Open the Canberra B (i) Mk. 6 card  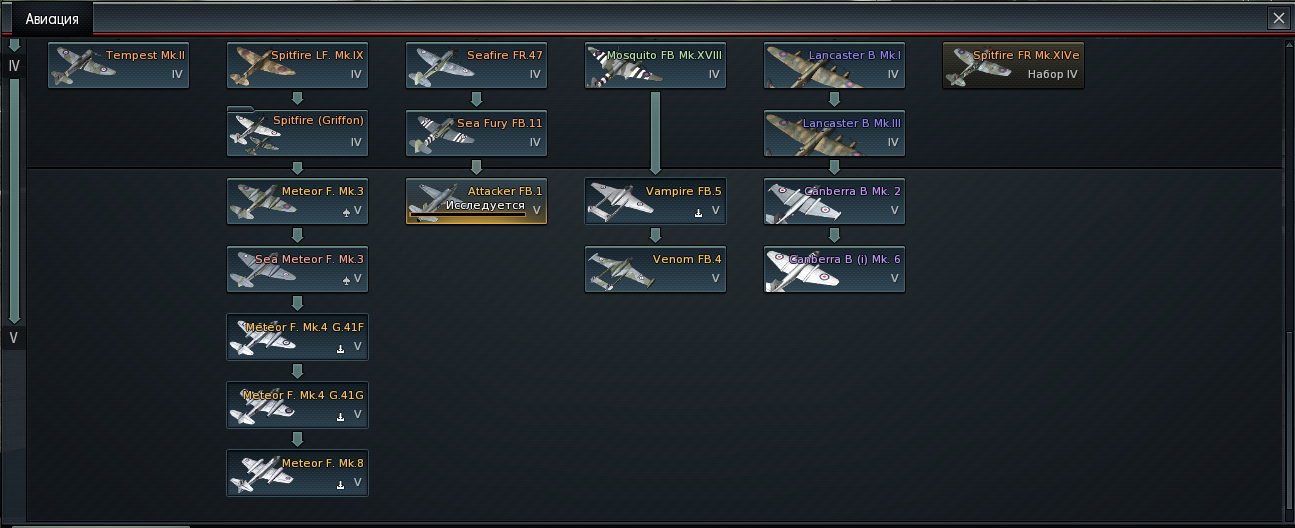(x=834, y=269)
